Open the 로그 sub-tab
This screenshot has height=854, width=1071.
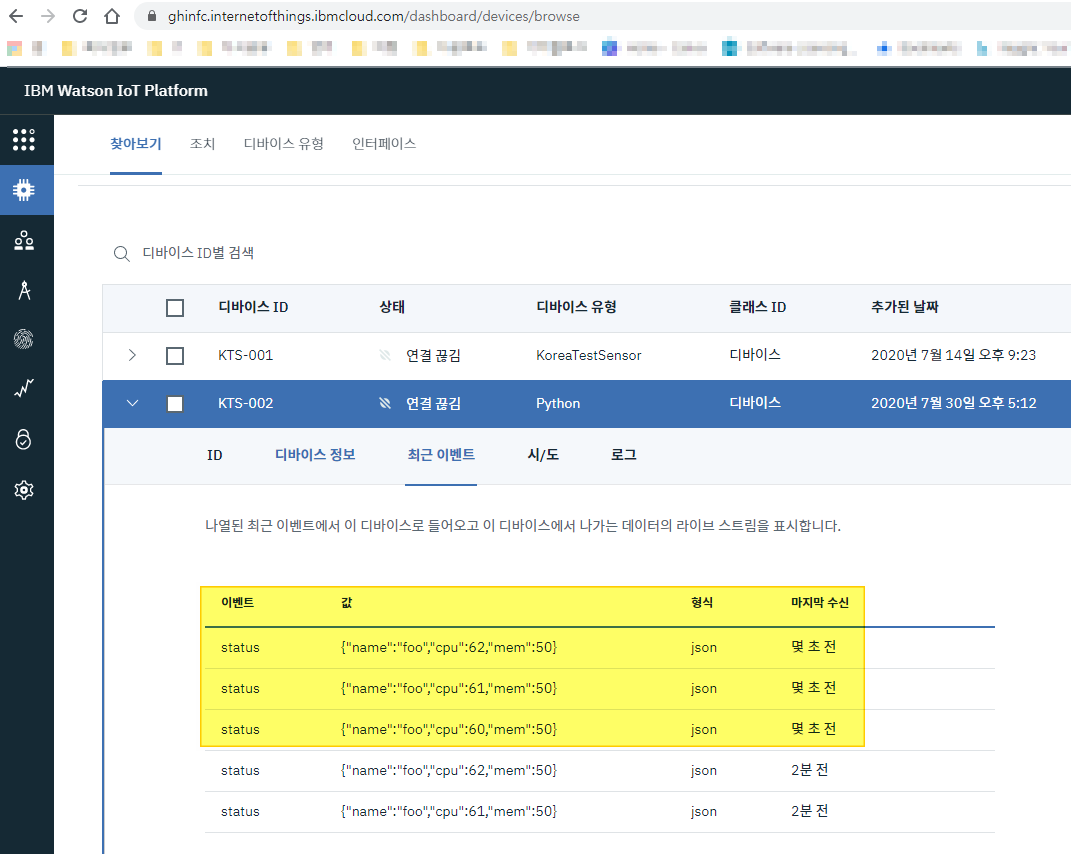coord(624,455)
